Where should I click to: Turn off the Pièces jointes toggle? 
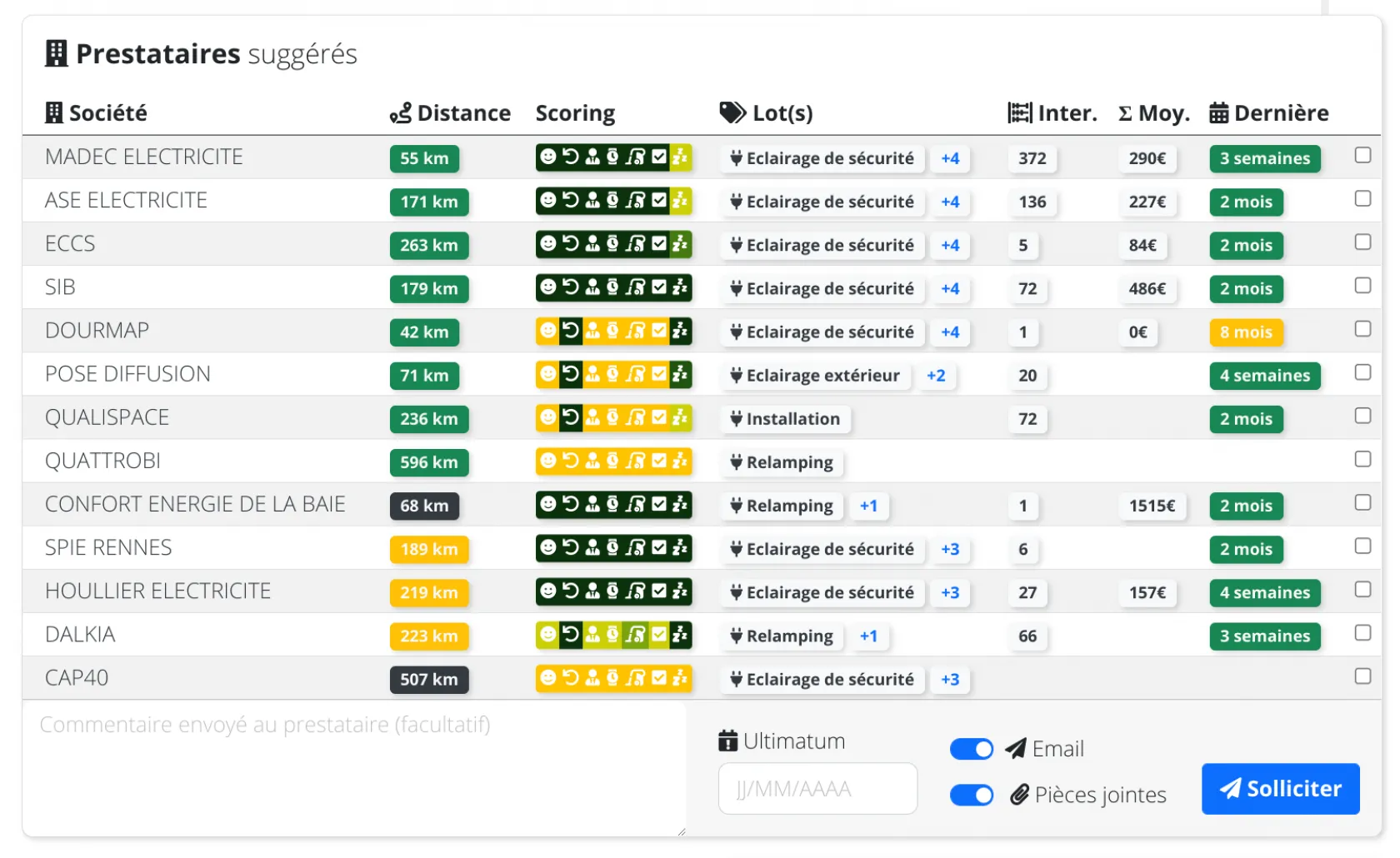click(971, 795)
